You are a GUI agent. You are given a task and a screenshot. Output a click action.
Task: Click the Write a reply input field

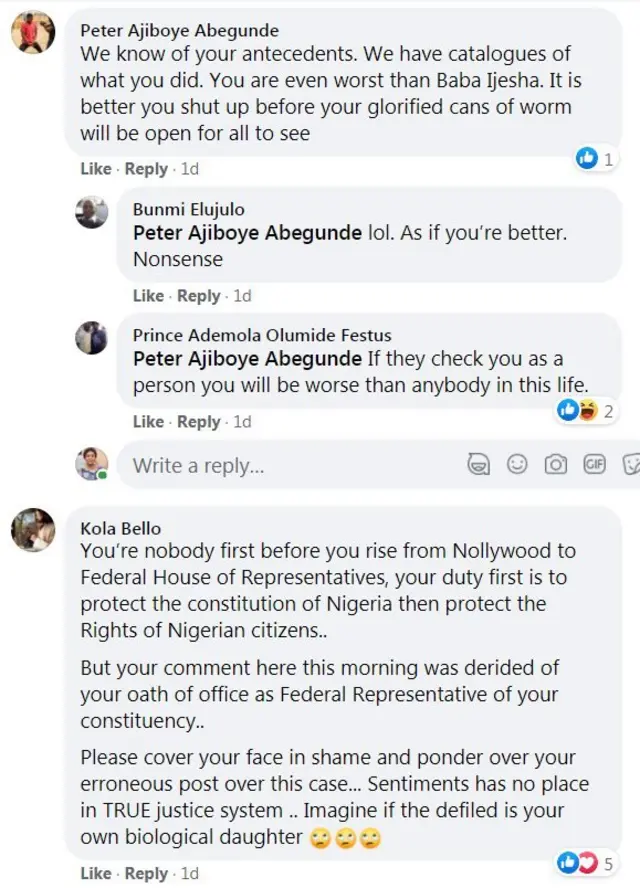pos(250,463)
